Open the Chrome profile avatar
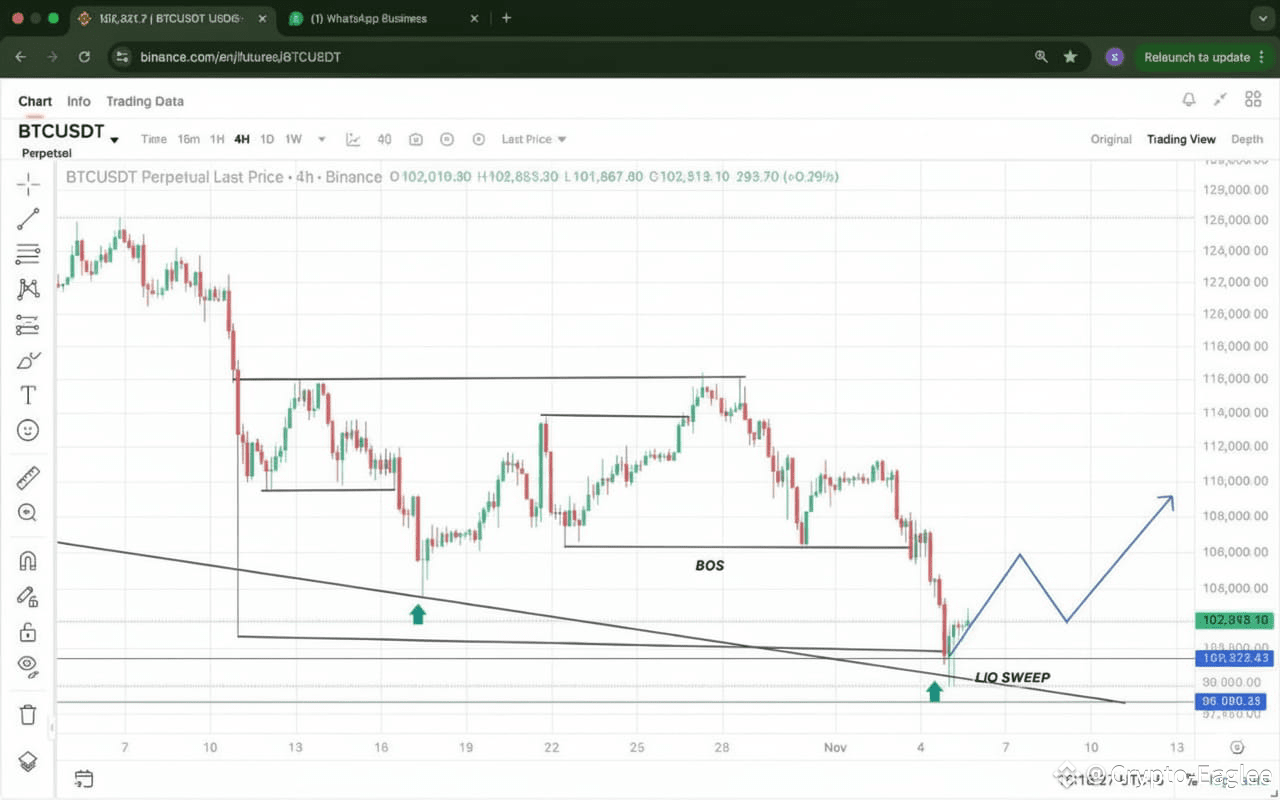The width and height of the screenshot is (1280, 800). click(x=1114, y=57)
